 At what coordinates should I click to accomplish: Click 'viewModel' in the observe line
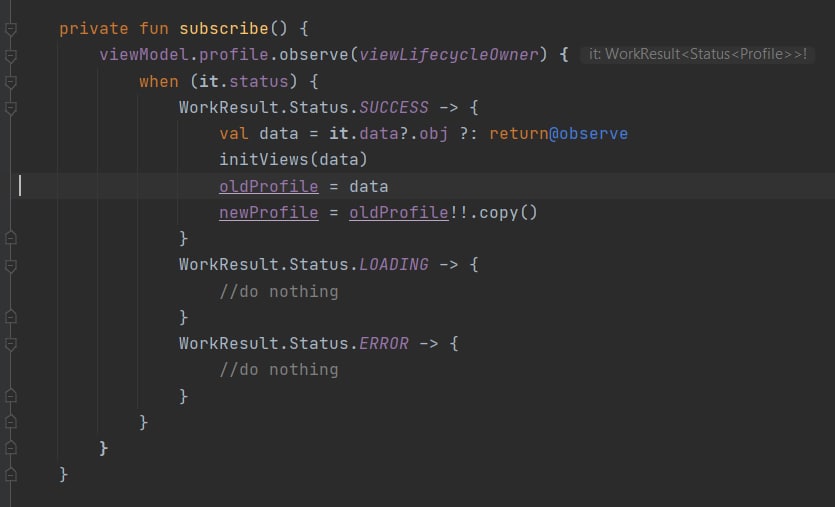pyautogui.click(x=144, y=54)
